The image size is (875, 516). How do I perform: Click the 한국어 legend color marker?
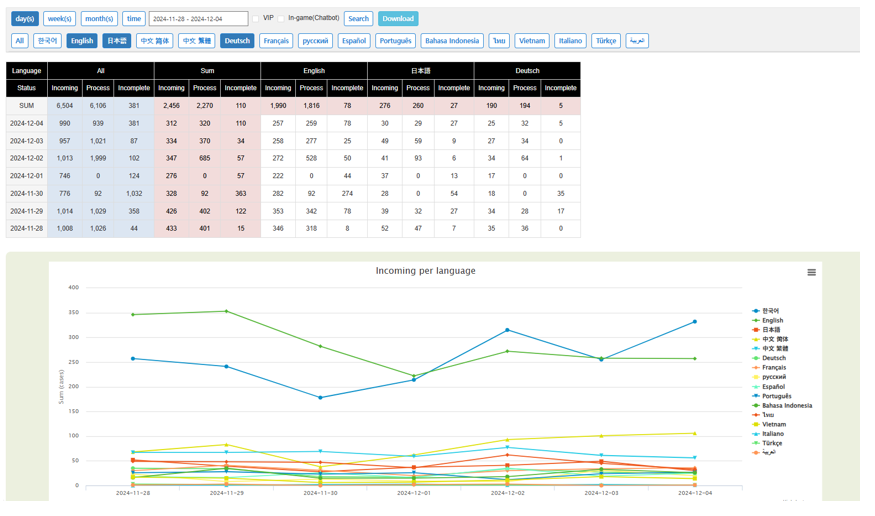pyautogui.click(x=756, y=311)
